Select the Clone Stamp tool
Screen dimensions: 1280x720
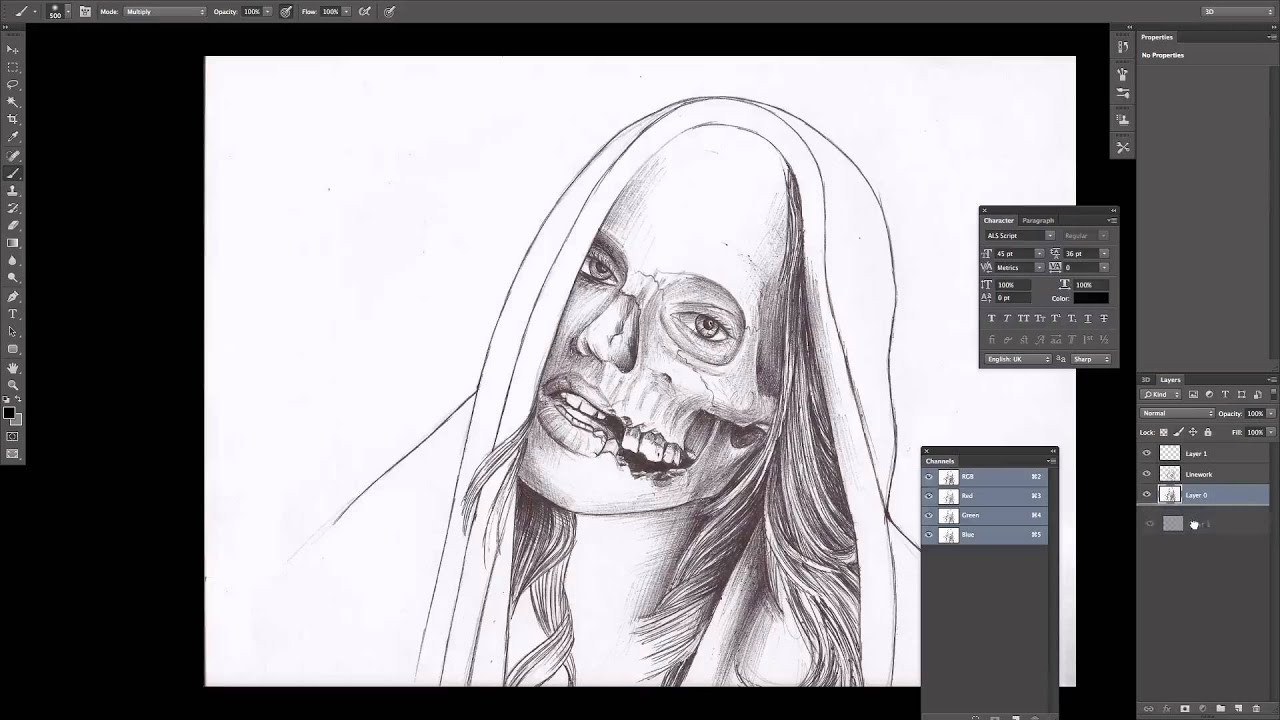pos(13,190)
